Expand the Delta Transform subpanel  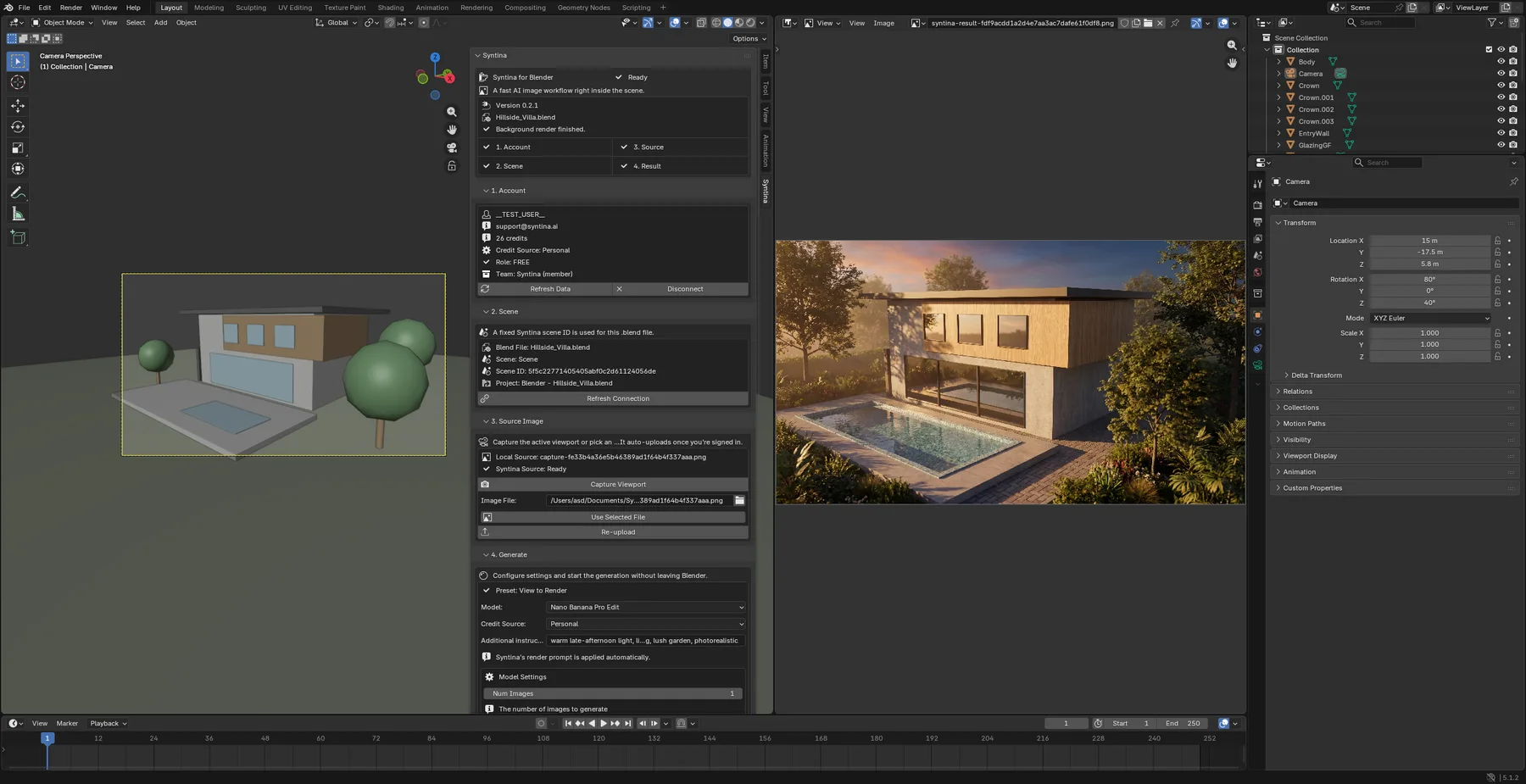pos(1316,375)
